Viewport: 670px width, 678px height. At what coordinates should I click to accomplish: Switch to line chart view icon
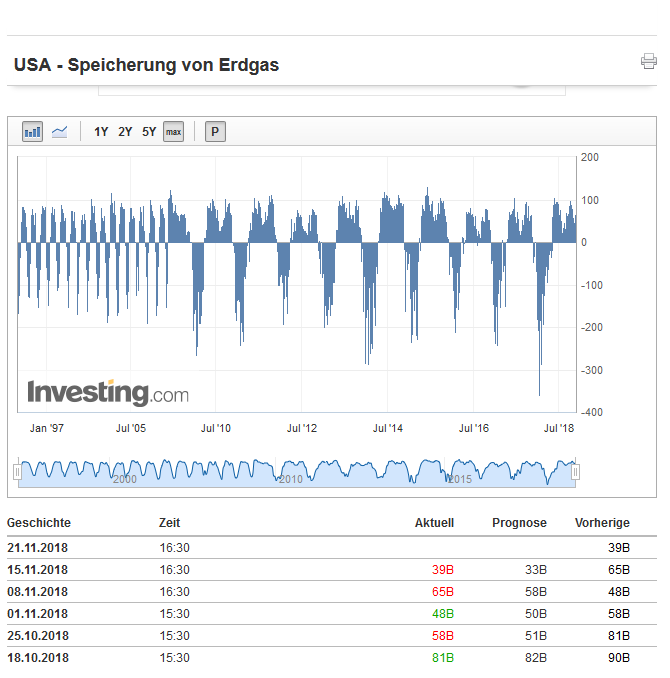[59, 131]
